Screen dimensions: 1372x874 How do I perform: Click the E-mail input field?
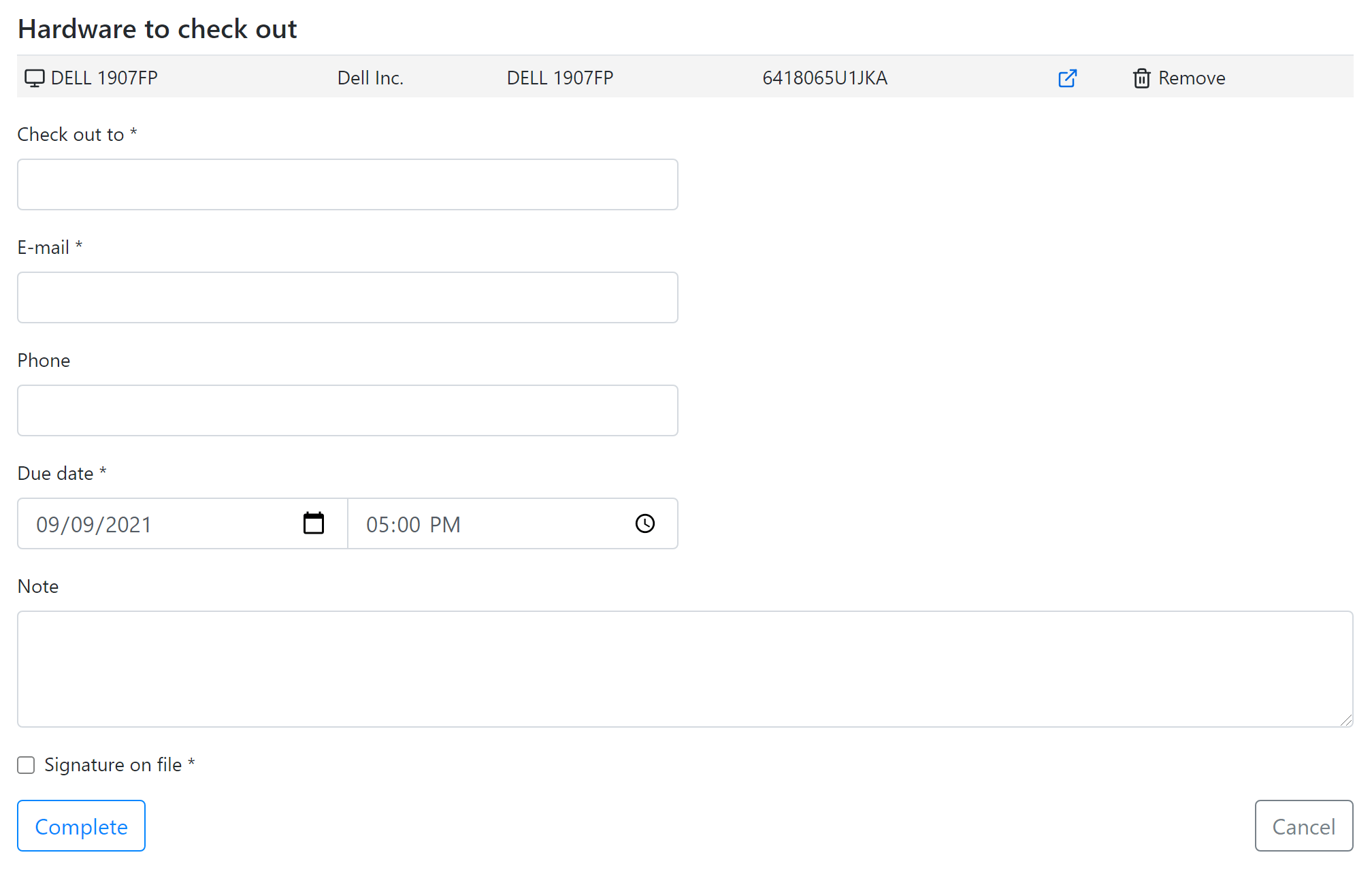click(x=347, y=297)
